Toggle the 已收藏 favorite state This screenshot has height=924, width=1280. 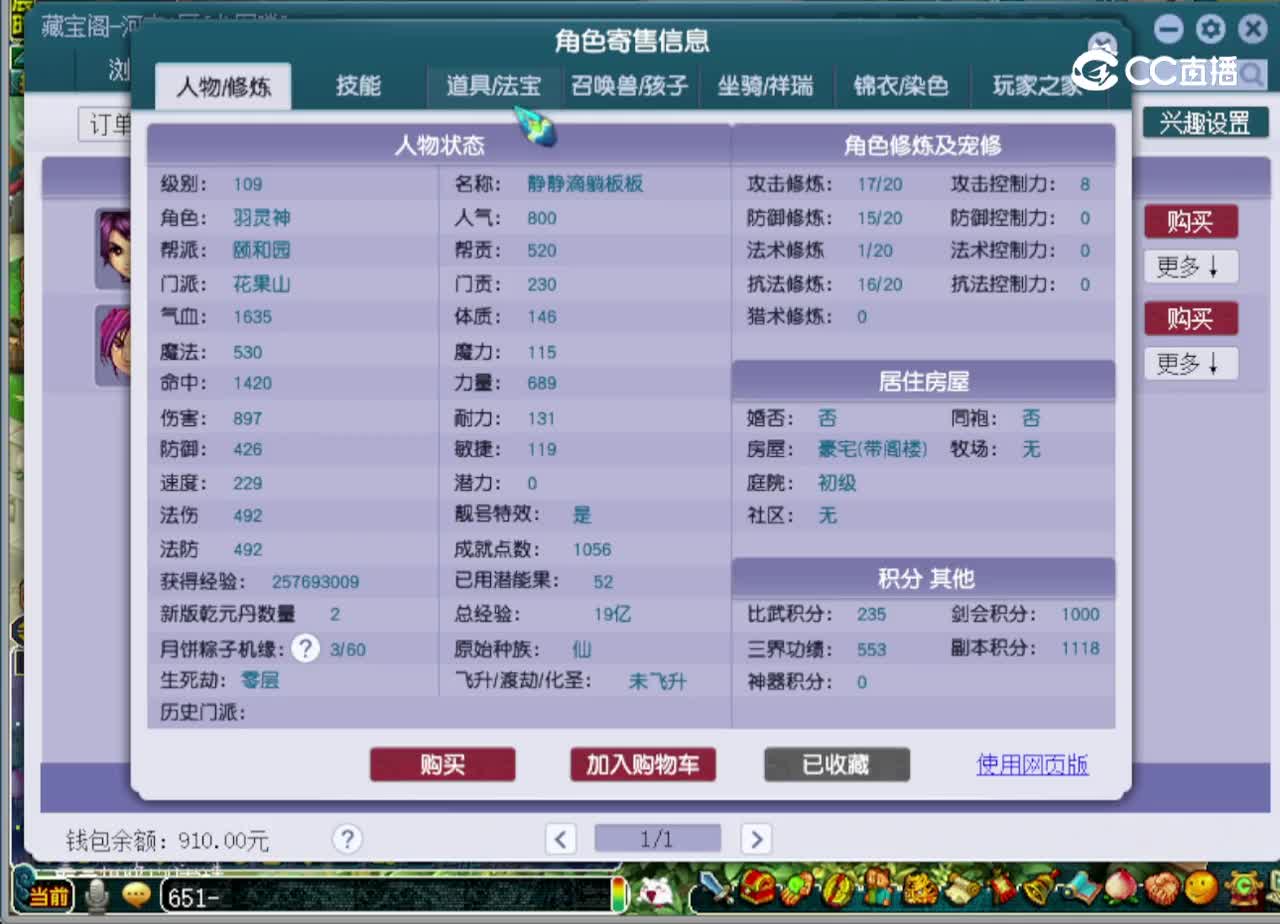pyautogui.click(x=837, y=764)
